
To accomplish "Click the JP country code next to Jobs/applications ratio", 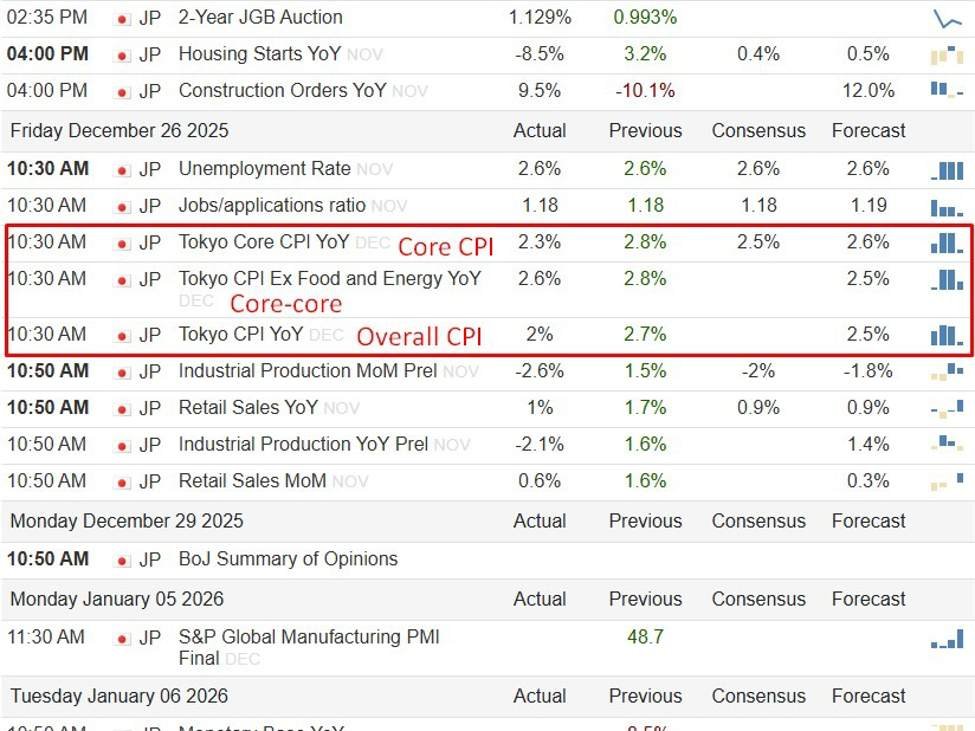I will [150, 206].
